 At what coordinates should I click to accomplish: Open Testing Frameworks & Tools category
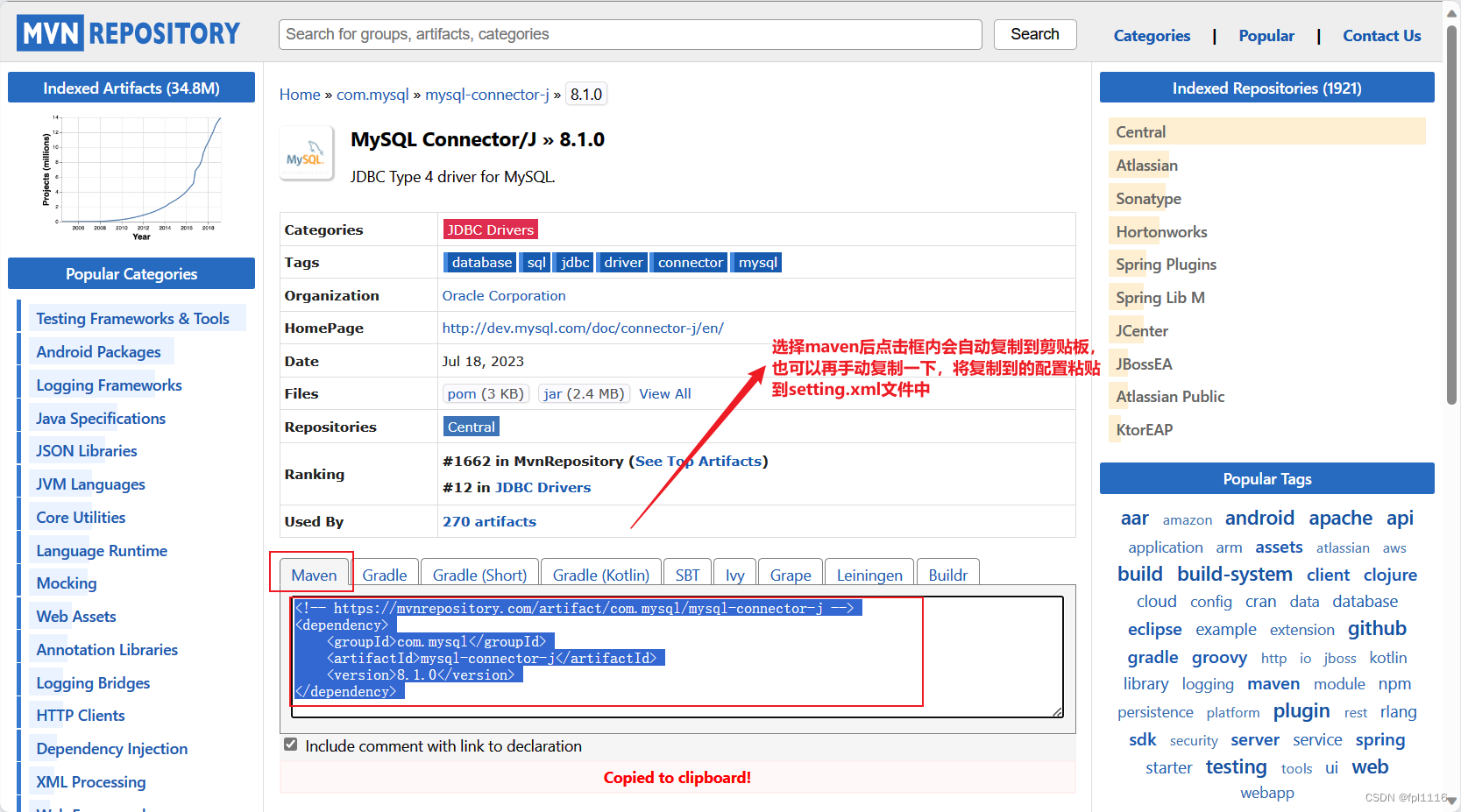[x=132, y=319]
